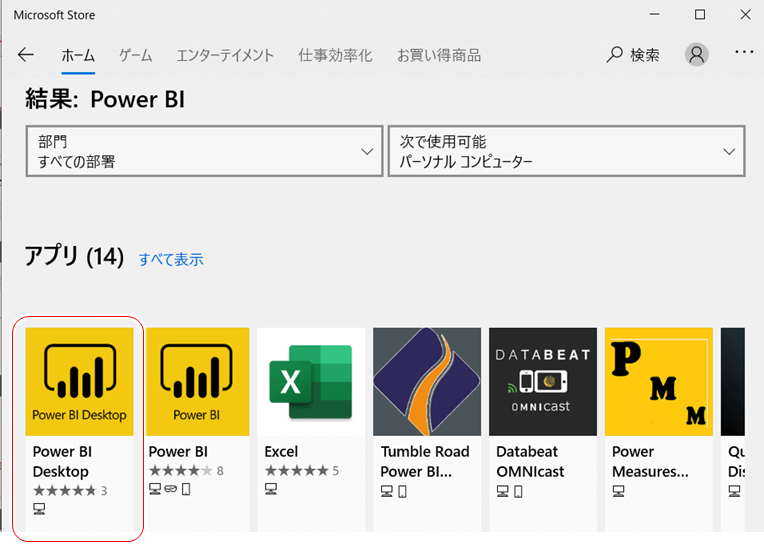Open the エンターテイメント tab

point(225,56)
